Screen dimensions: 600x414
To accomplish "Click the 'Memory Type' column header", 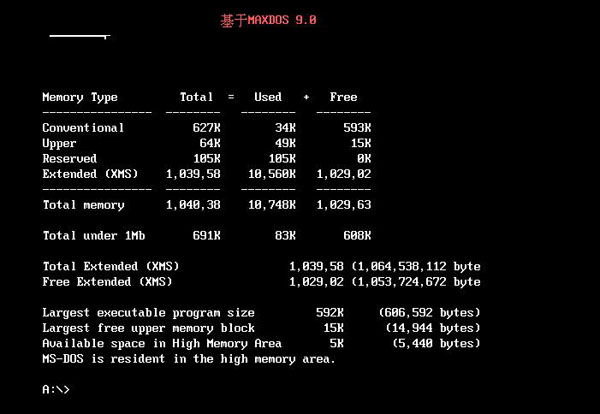I will (x=80, y=97).
